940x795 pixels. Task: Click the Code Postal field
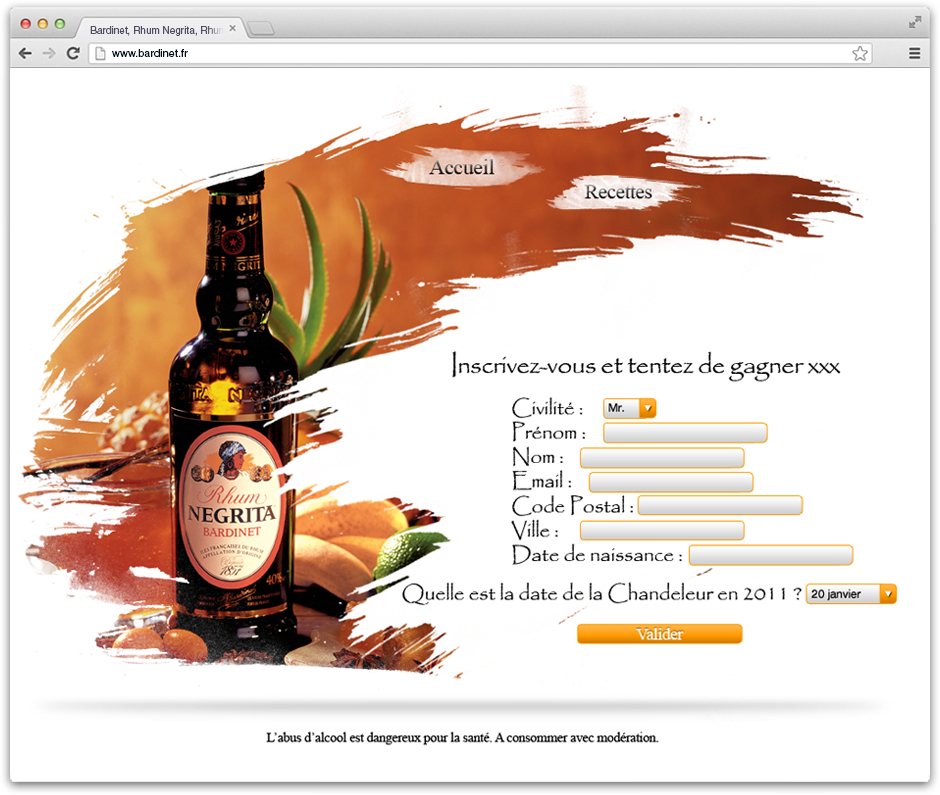[x=720, y=506]
